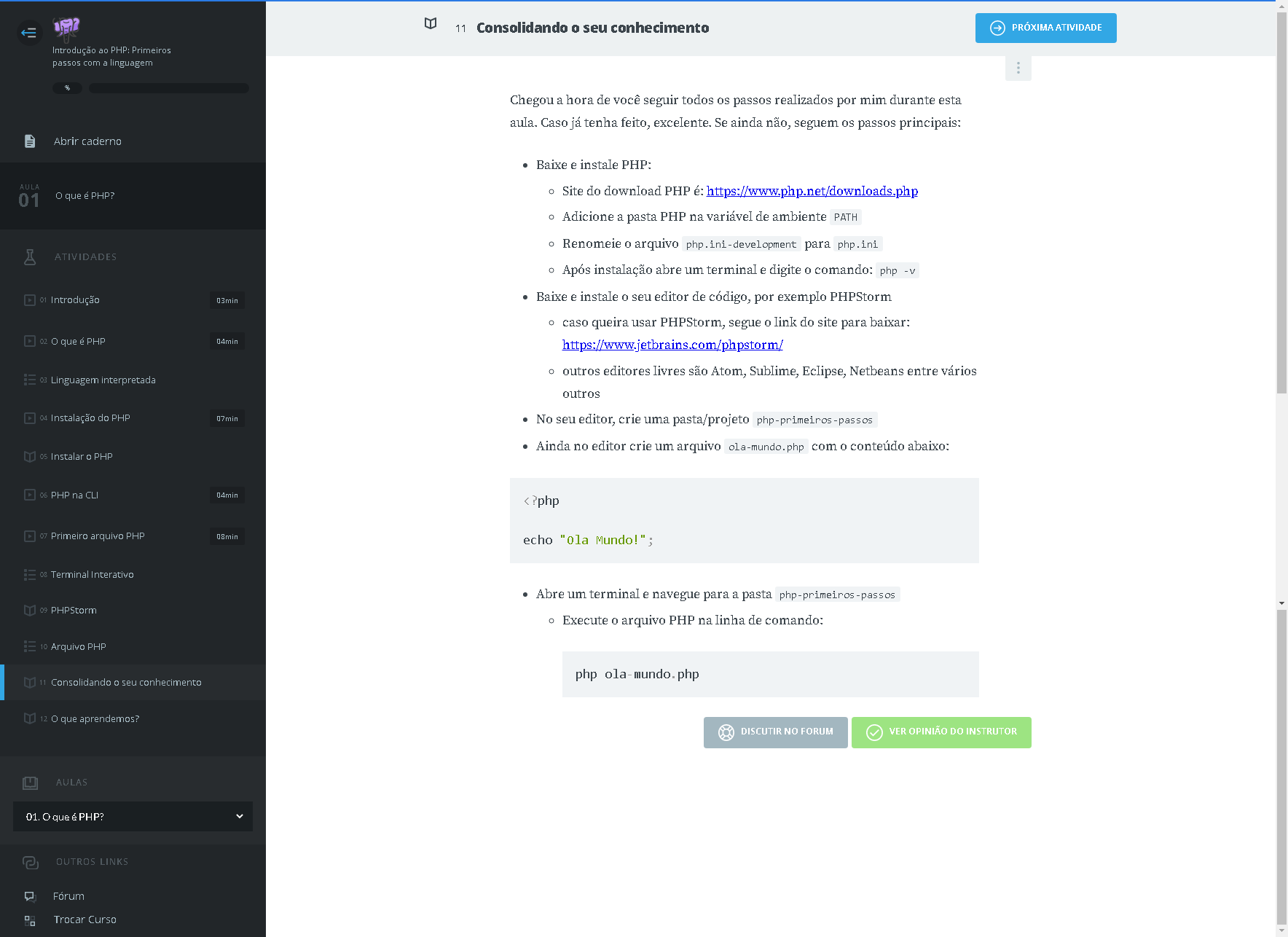The height and width of the screenshot is (937, 1288).
Task: Select 'O que aprendemos?' activity
Action: coord(95,719)
